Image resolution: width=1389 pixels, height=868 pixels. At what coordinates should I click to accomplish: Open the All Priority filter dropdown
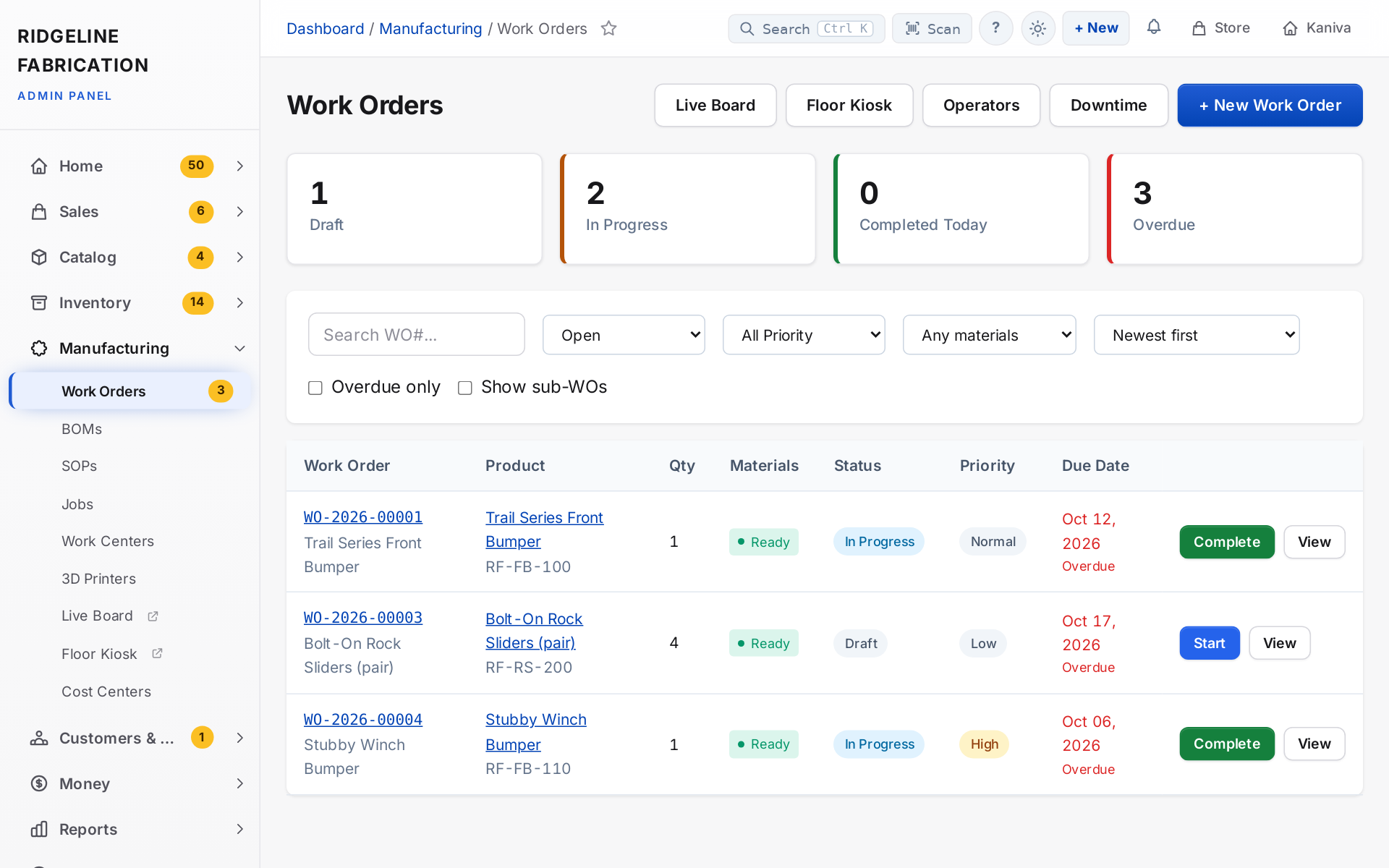coord(804,335)
